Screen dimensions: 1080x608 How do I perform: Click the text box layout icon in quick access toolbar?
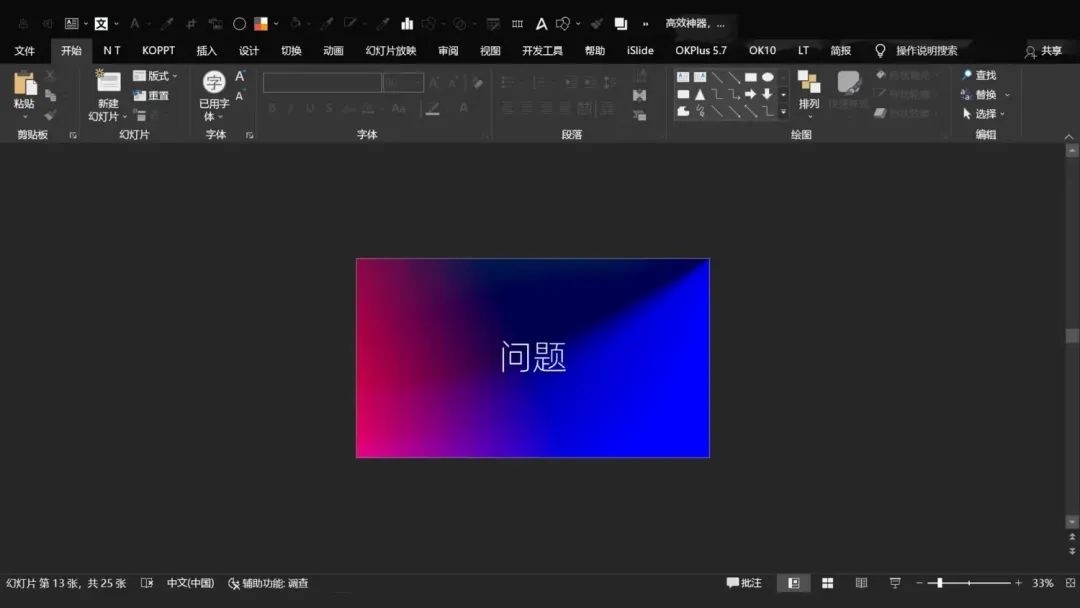(72, 24)
